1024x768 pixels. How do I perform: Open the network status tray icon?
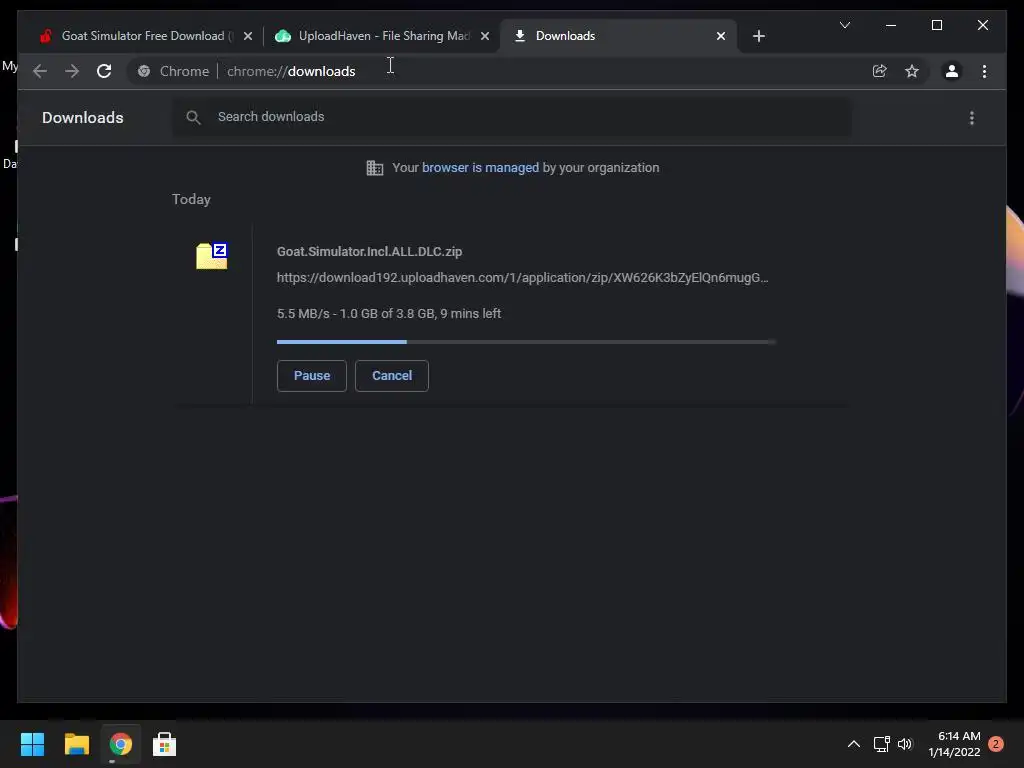click(x=882, y=744)
